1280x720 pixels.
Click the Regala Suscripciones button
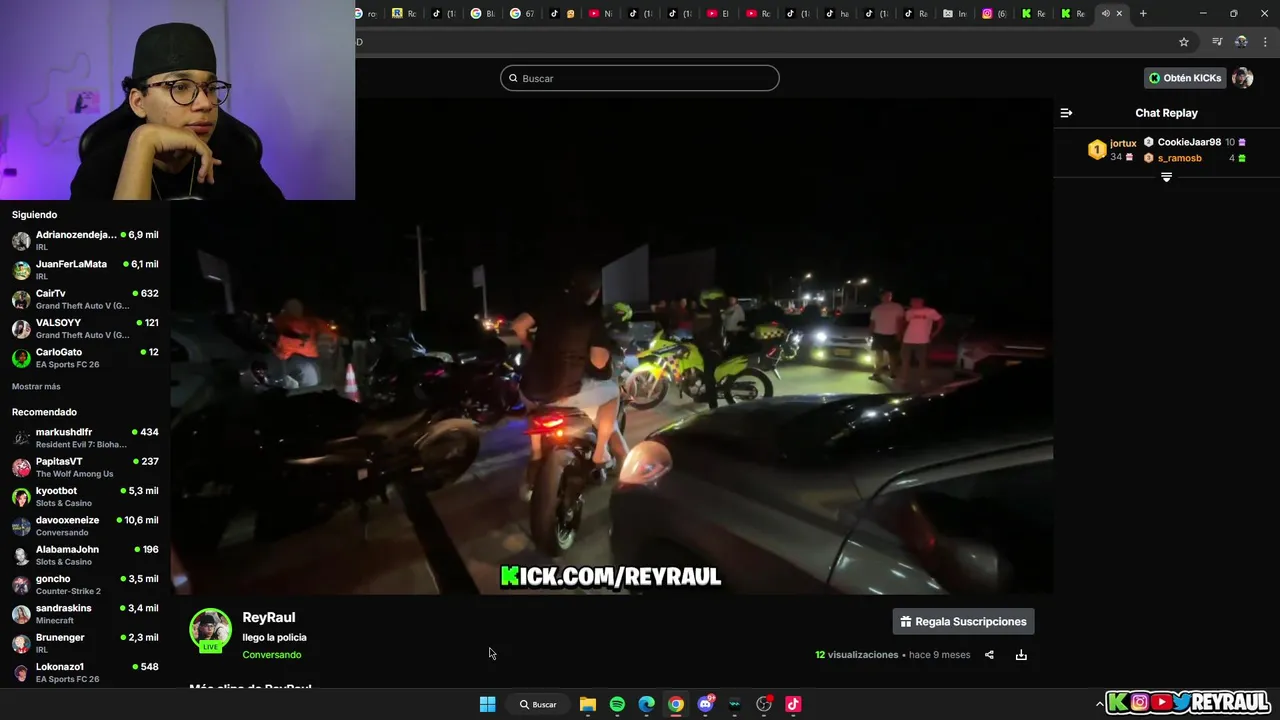click(963, 622)
